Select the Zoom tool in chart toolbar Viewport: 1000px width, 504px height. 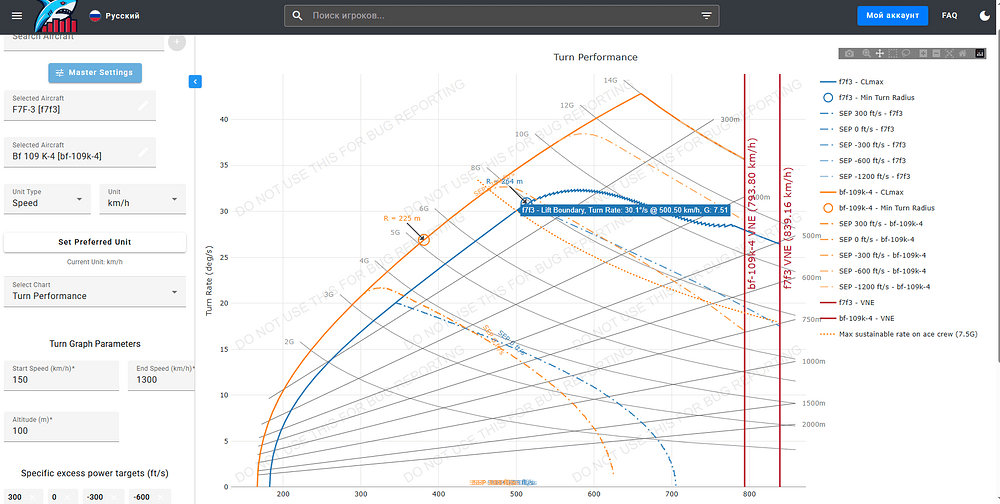[867, 53]
